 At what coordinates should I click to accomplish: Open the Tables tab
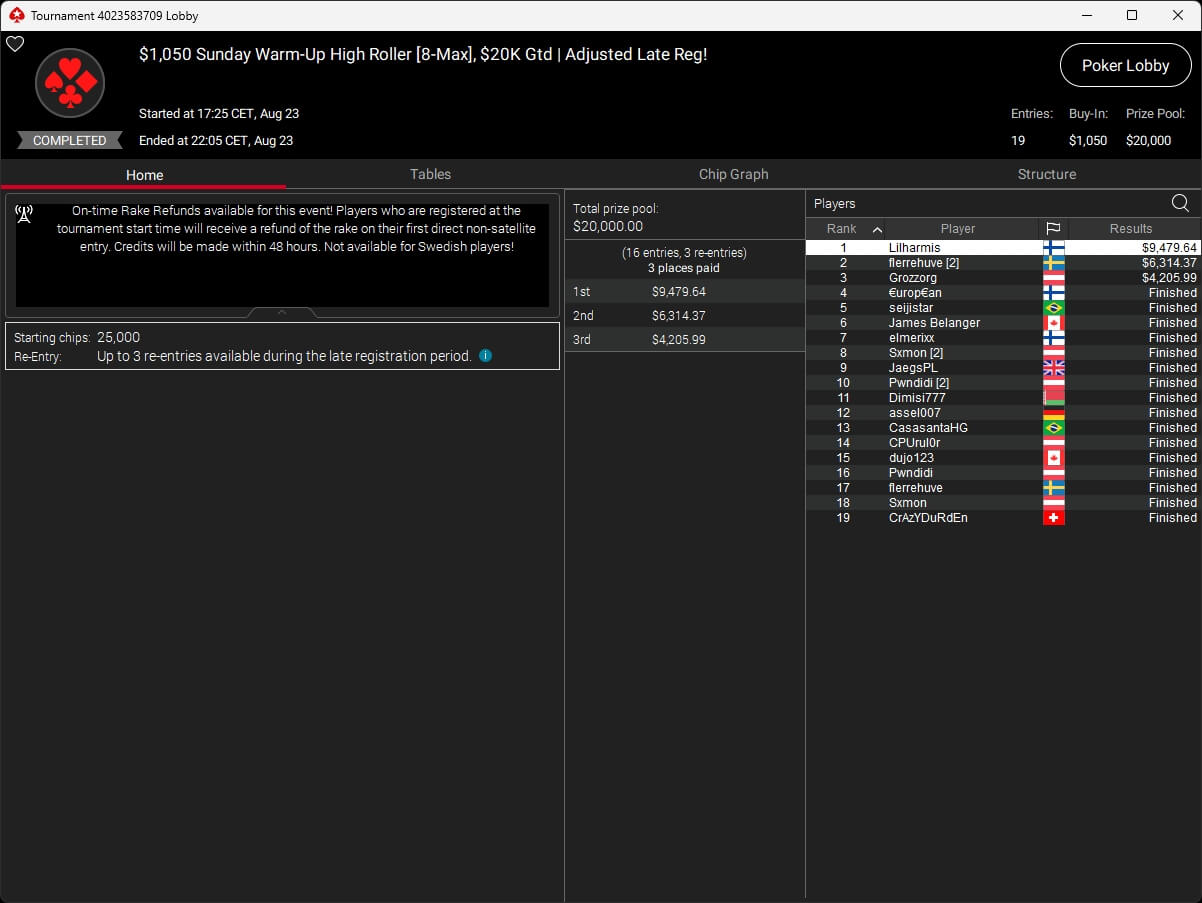[430, 174]
